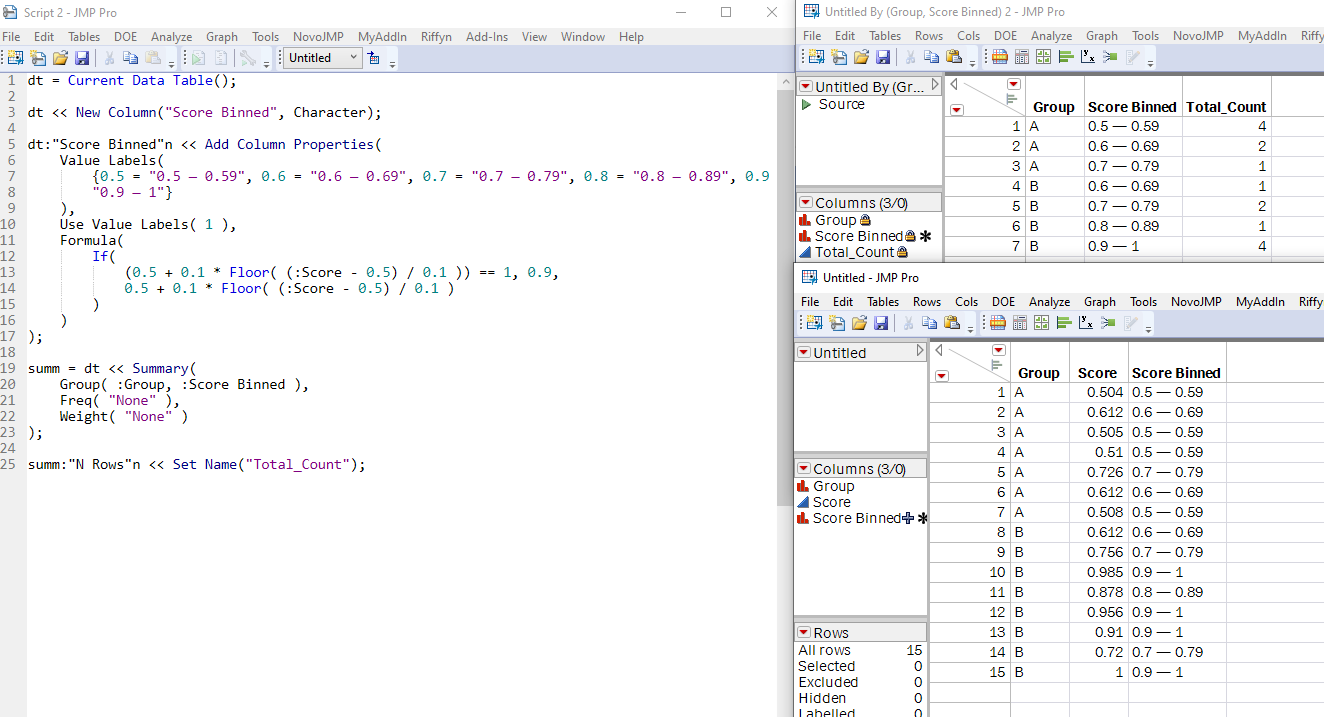The width and height of the screenshot is (1324, 717).
Task: Select Score in the Untitled Columns list
Action: click(x=831, y=502)
